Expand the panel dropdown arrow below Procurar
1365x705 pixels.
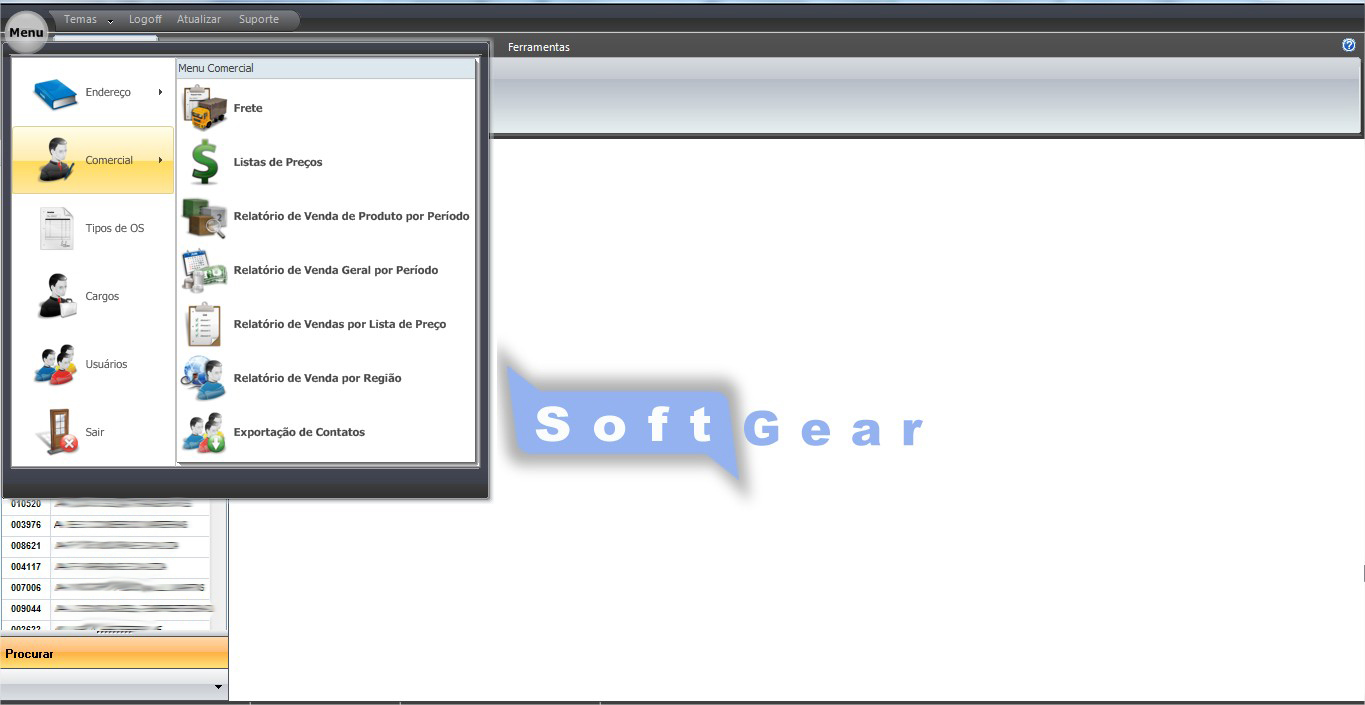coord(218,687)
